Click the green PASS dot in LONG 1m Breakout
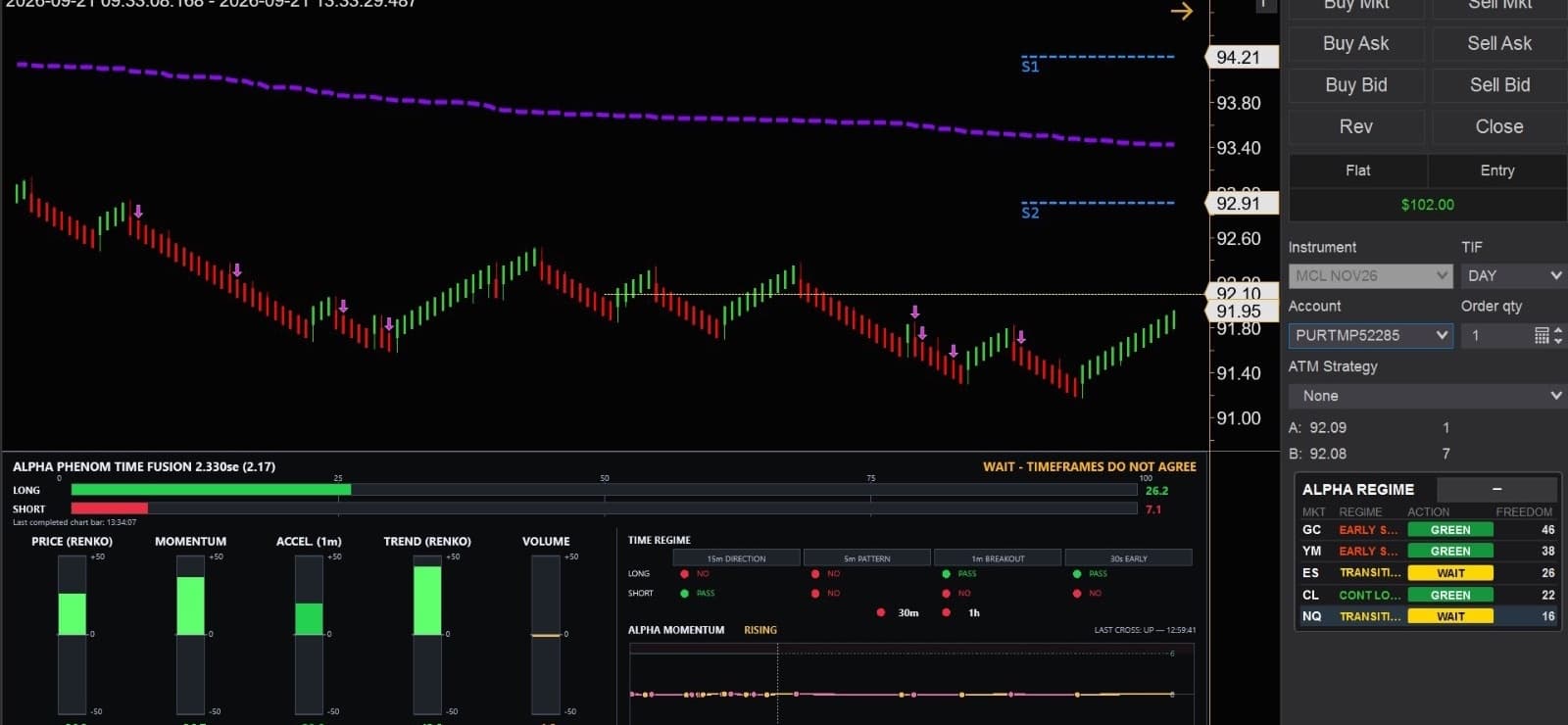 point(946,573)
